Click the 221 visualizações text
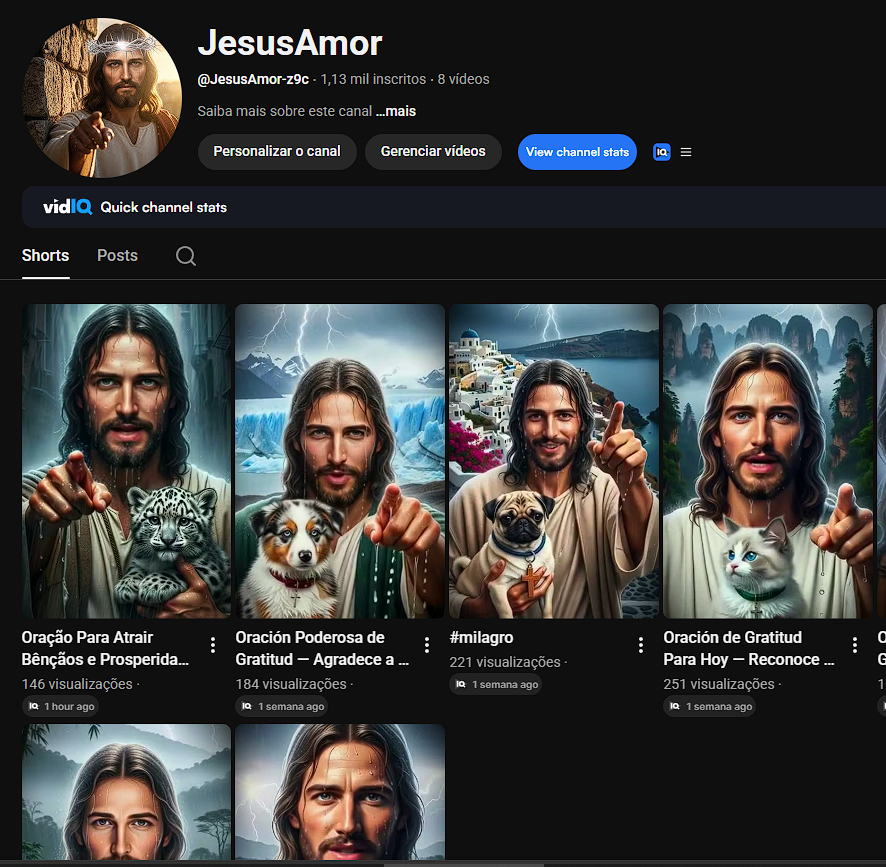886x867 pixels. [x=505, y=662]
